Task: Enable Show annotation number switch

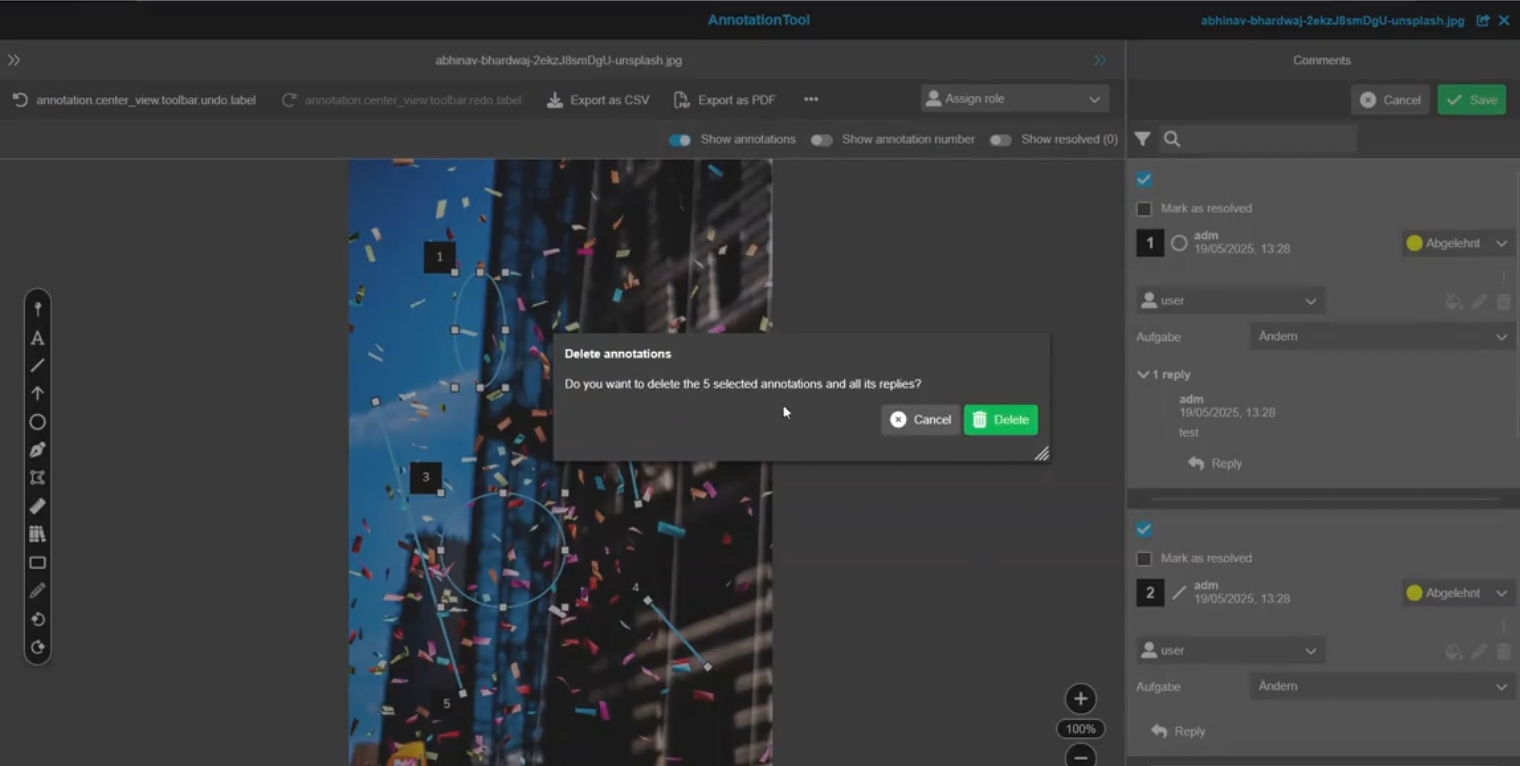Action: pyautogui.click(x=821, y=140)
